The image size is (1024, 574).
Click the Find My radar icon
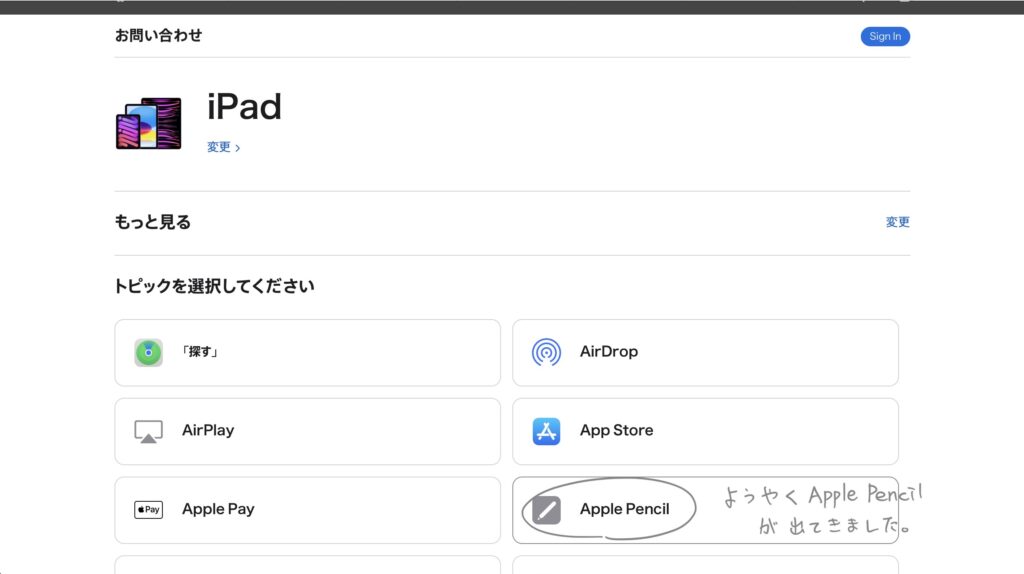point(149,353)
